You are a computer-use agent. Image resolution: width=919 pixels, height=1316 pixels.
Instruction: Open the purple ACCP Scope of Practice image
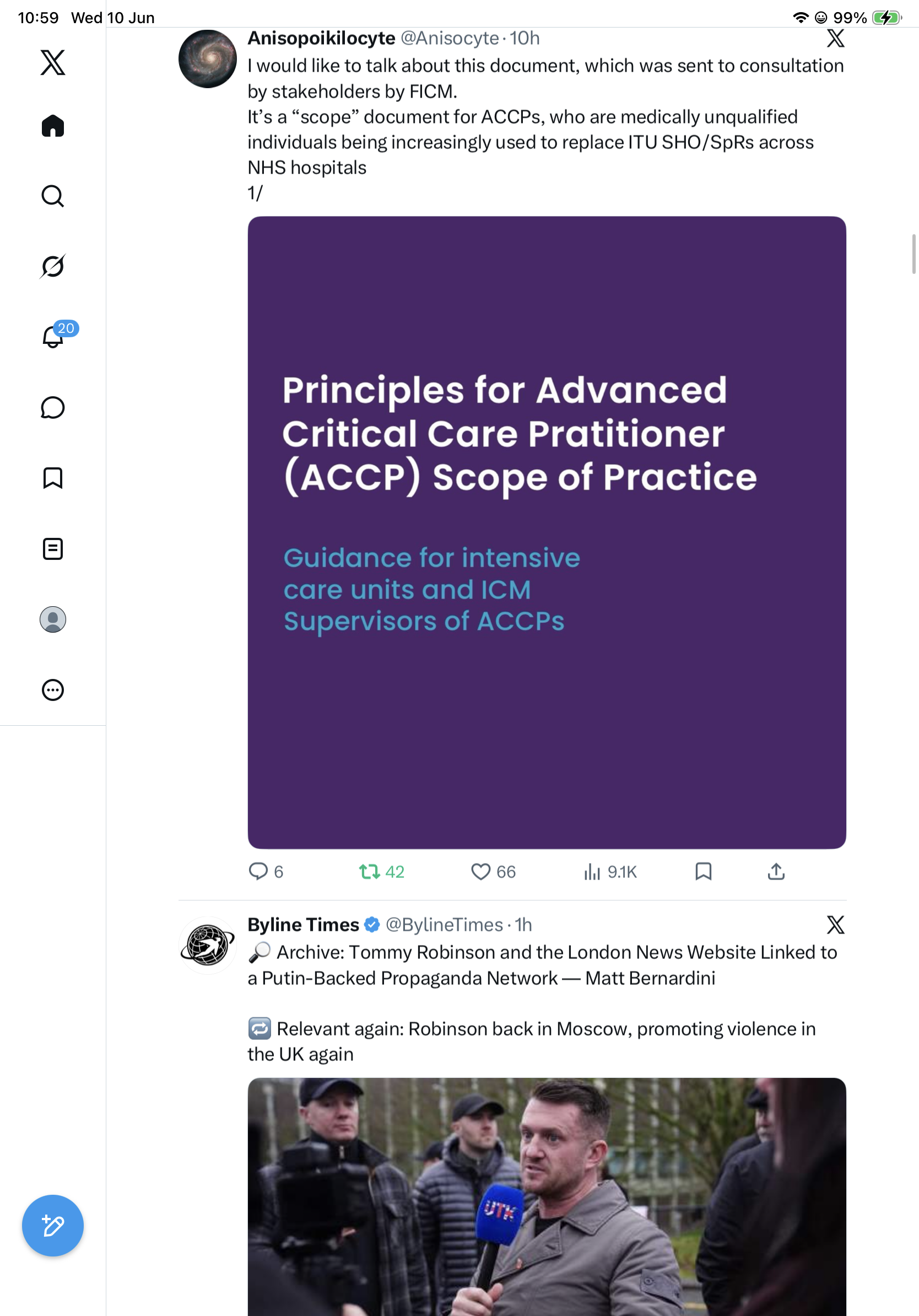point(547,532)
